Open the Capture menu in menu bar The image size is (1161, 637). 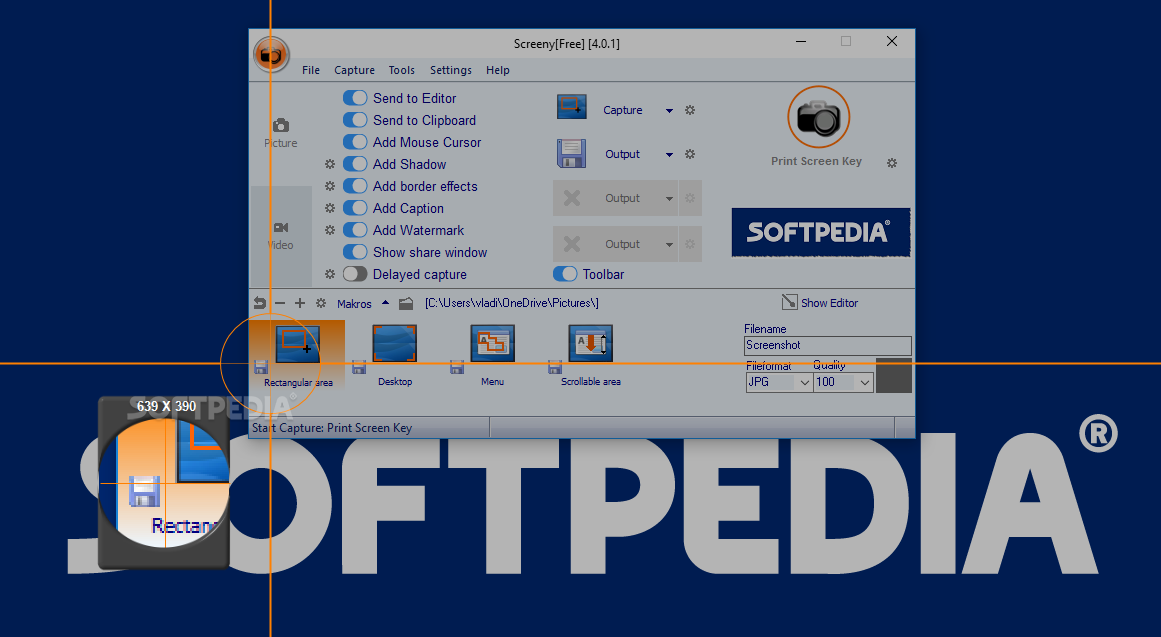[x=354, y=70]
